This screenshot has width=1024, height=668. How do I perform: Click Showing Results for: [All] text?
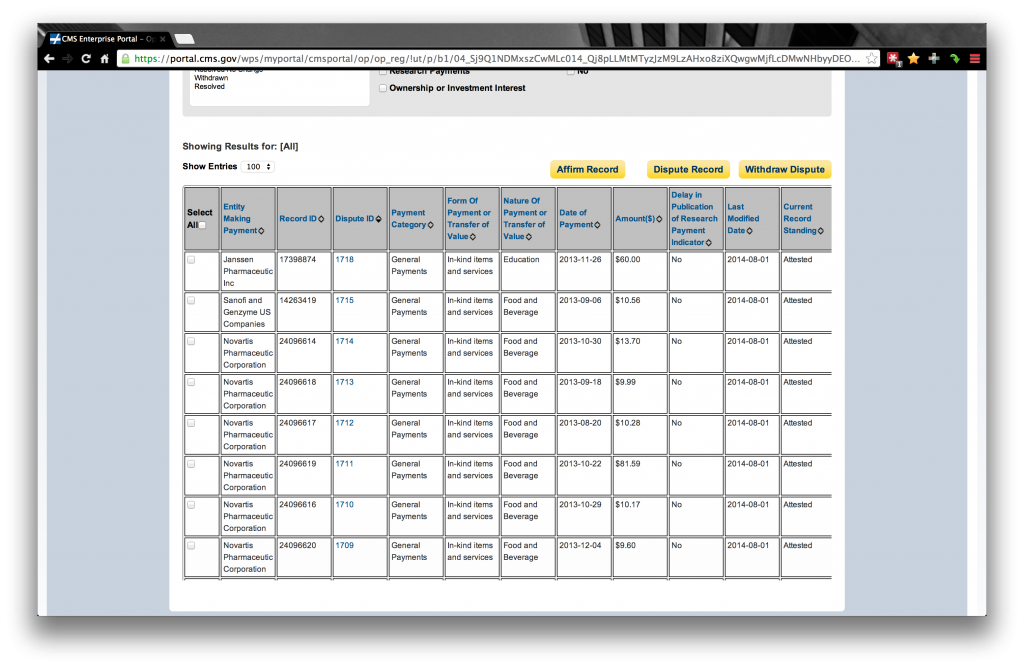(240, 147)
